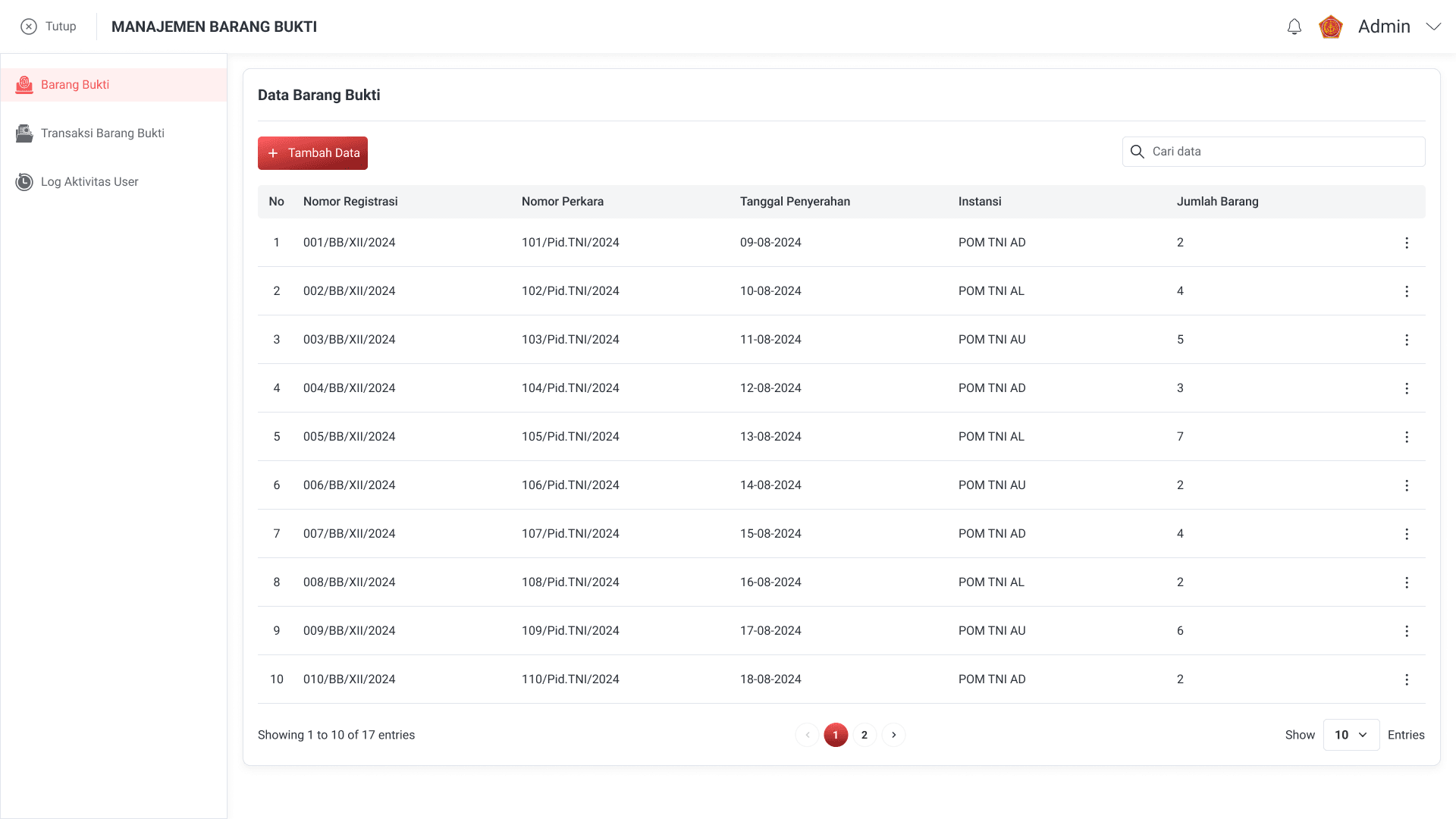This screenshot has height=819, width=1456.
Task: Open three-dot menu for row 005/BB/XII/2024
Action: tap(1407, 437)
